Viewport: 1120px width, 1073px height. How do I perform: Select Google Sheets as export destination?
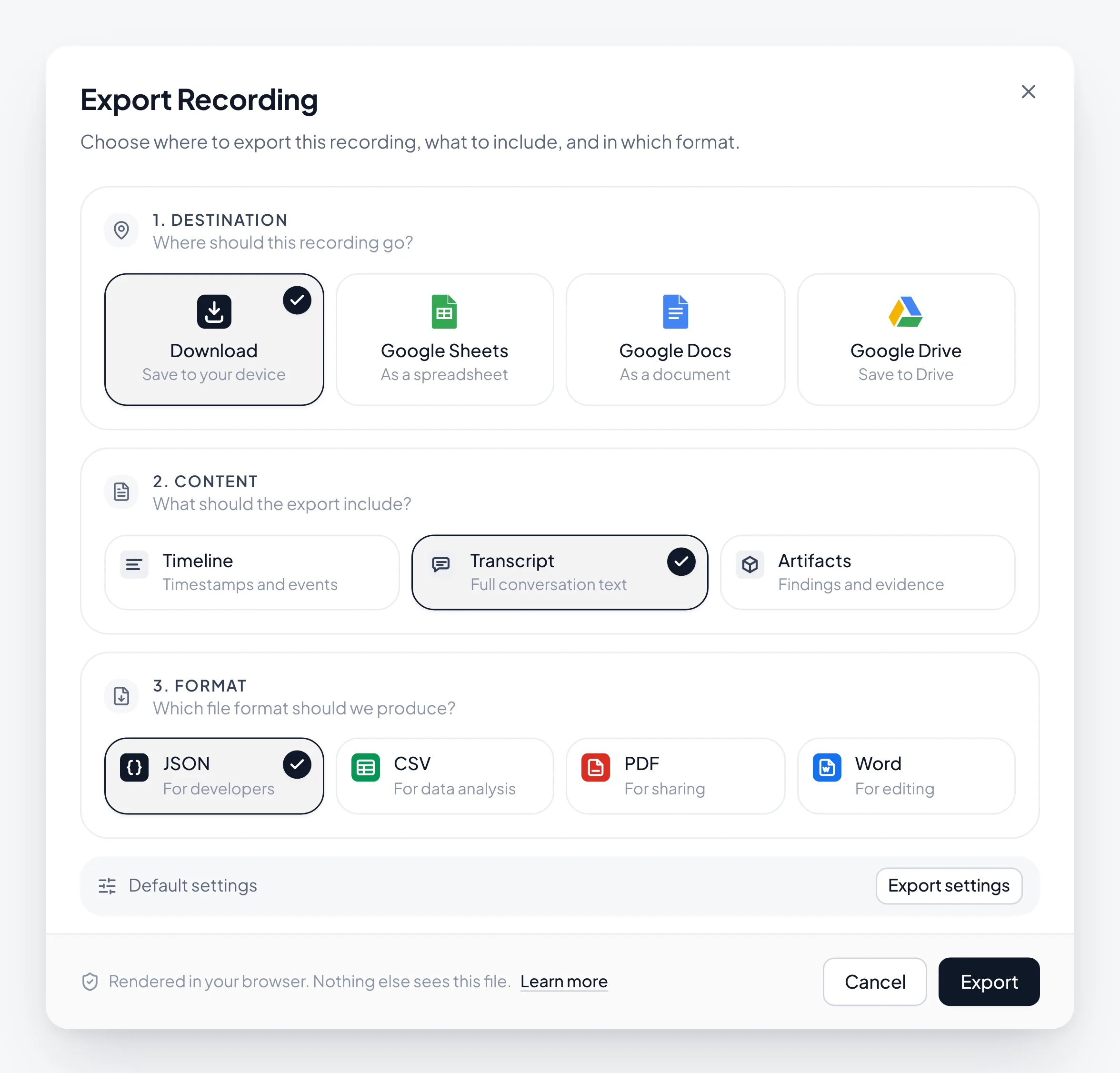click(x=445, y=340)
